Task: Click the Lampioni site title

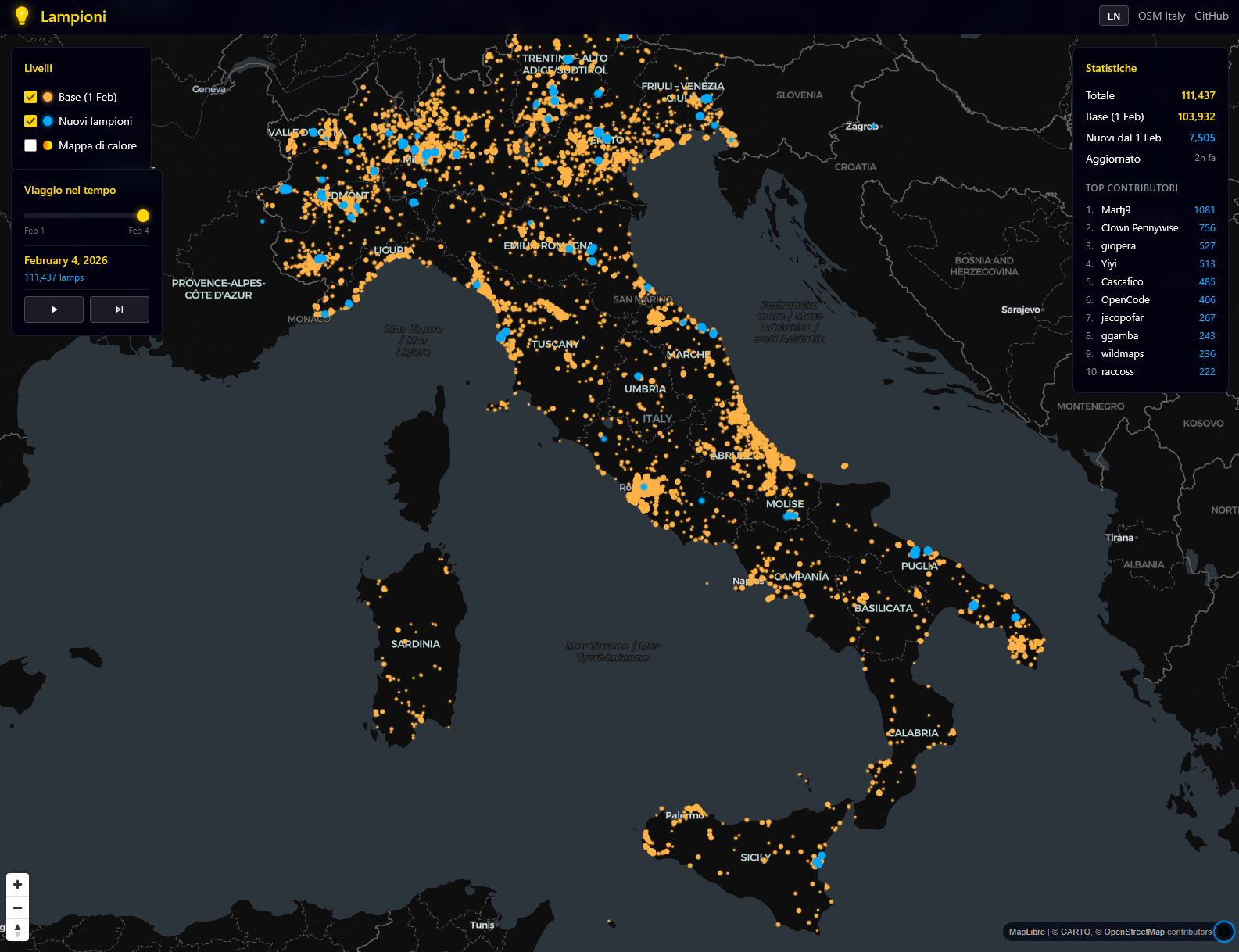Action: pos(73,16)
